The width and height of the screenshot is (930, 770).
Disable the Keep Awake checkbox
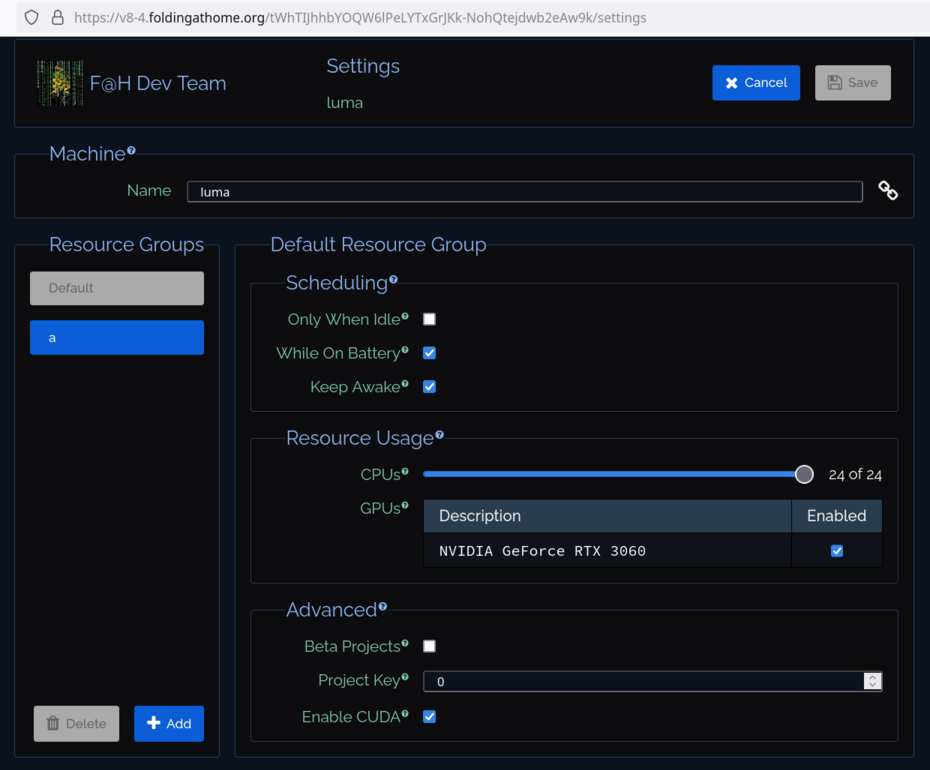(x=429, y=387)
